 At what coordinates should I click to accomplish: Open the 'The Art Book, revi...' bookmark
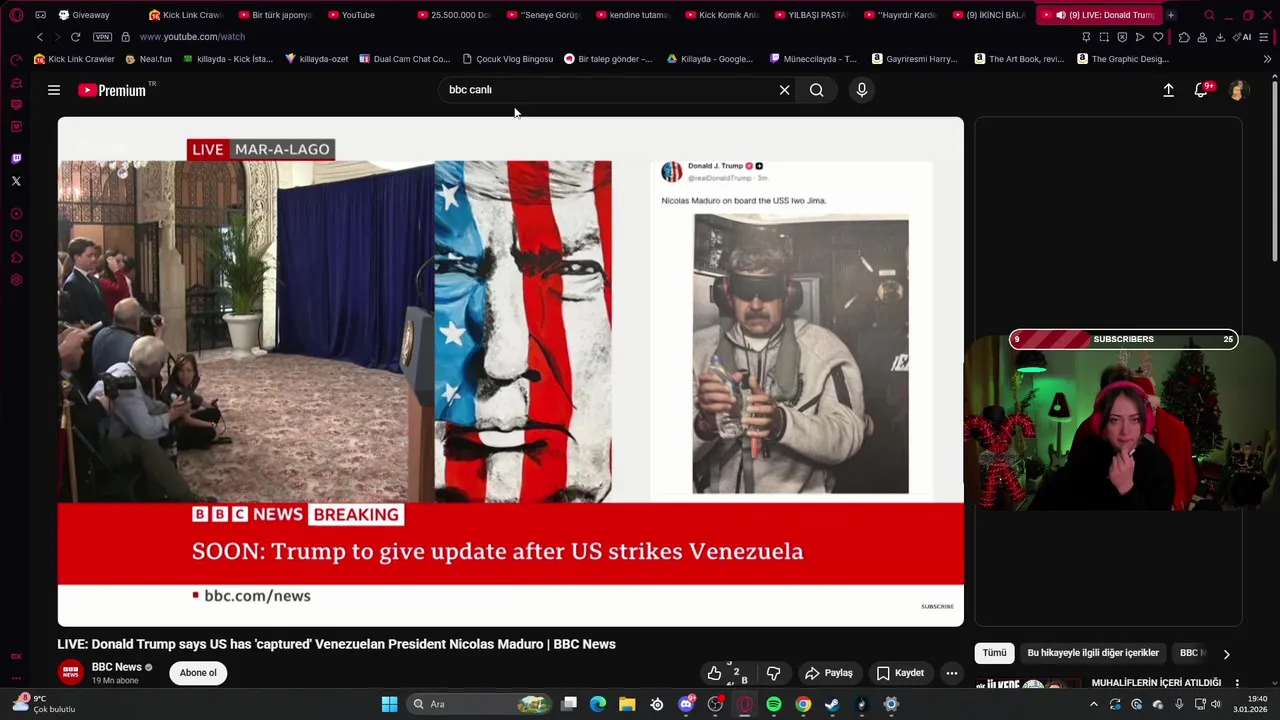pos(1019,59)
